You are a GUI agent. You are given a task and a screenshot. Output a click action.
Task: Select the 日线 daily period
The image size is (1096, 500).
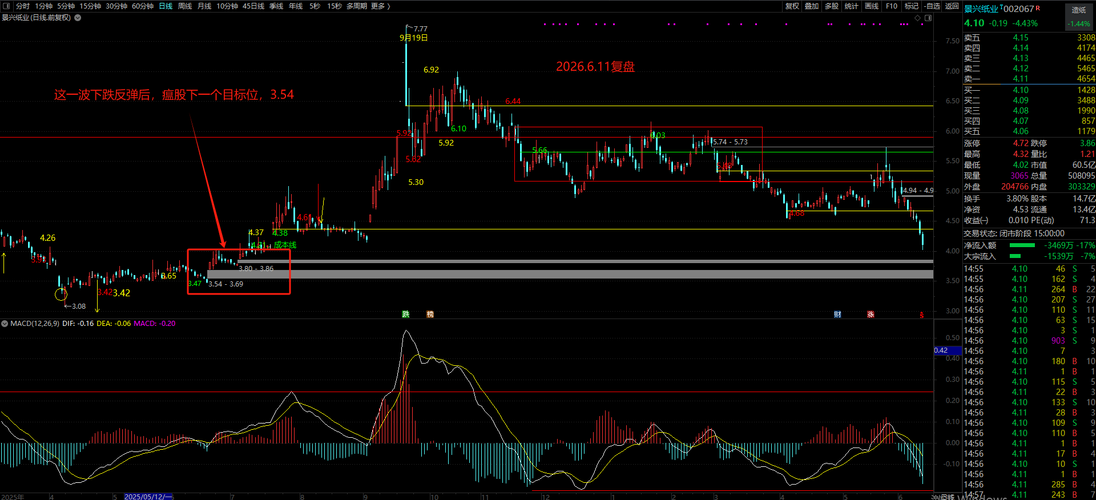[166, 6]
